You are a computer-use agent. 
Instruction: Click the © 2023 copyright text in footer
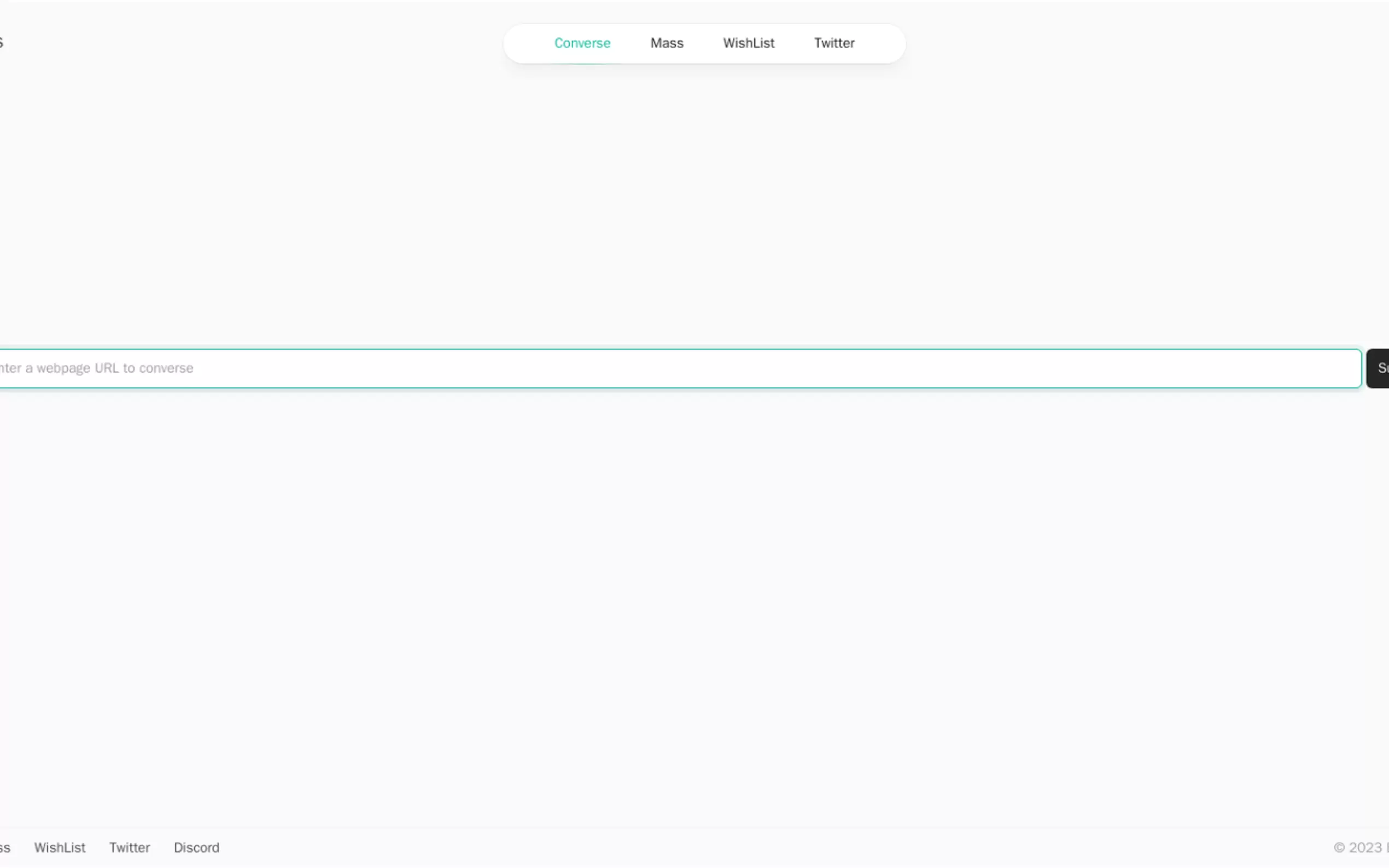pos(1358,847)
